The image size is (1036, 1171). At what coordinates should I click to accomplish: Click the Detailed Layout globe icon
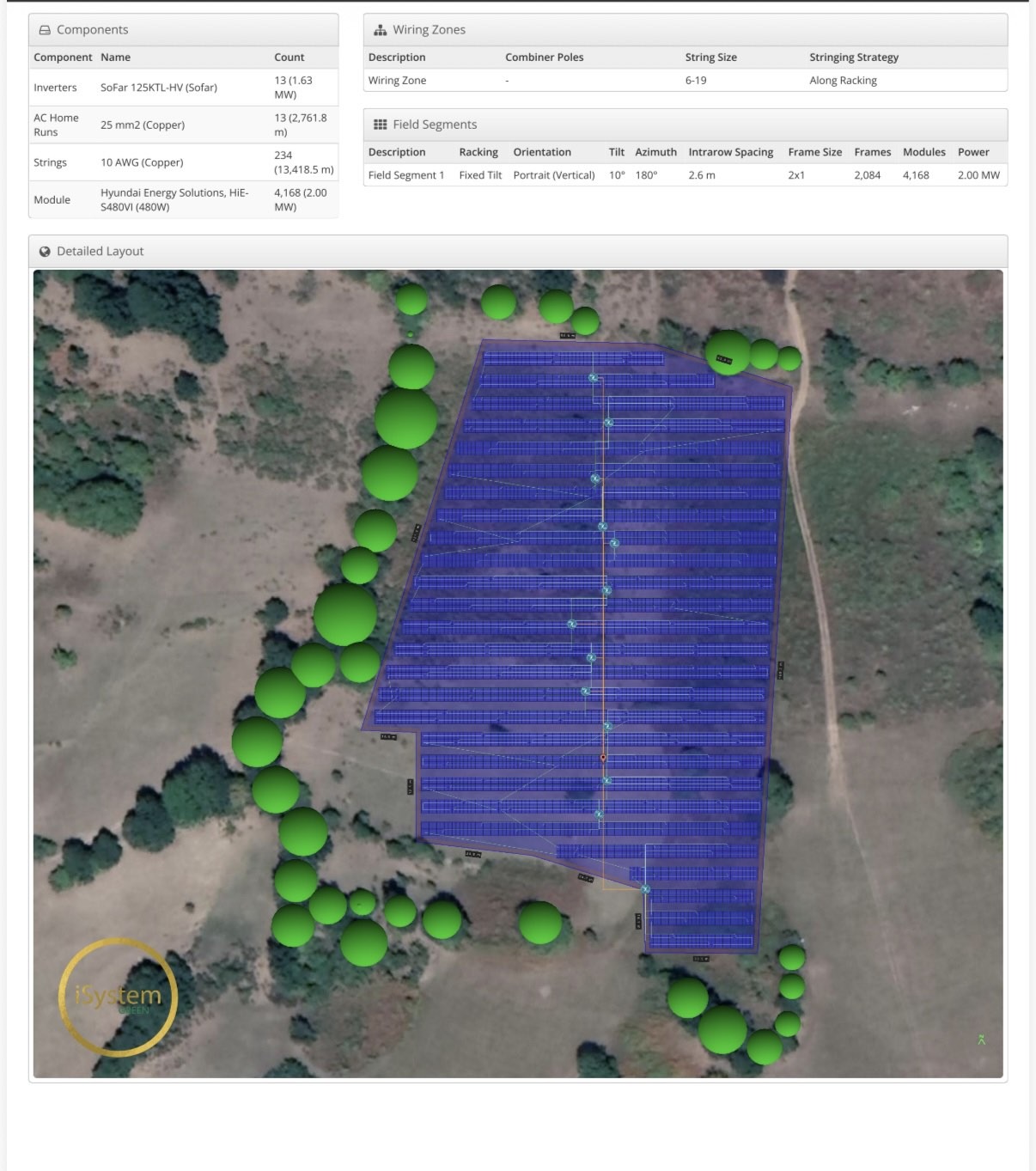coord(45,252)
